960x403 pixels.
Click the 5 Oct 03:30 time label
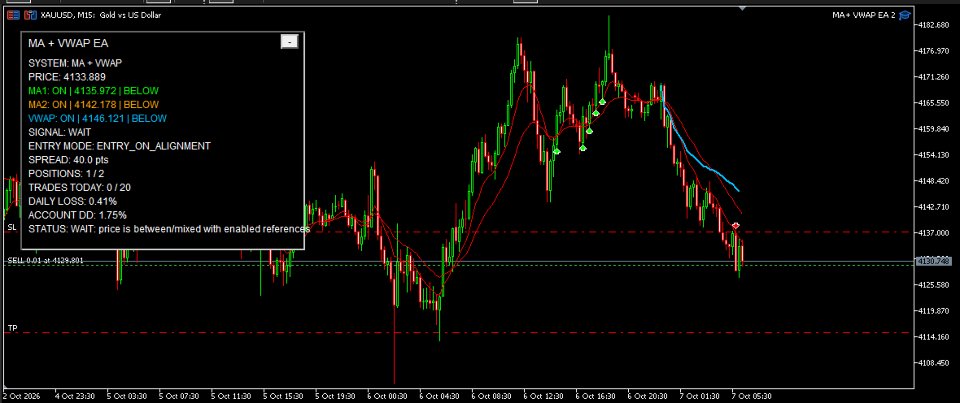(128, 396)
